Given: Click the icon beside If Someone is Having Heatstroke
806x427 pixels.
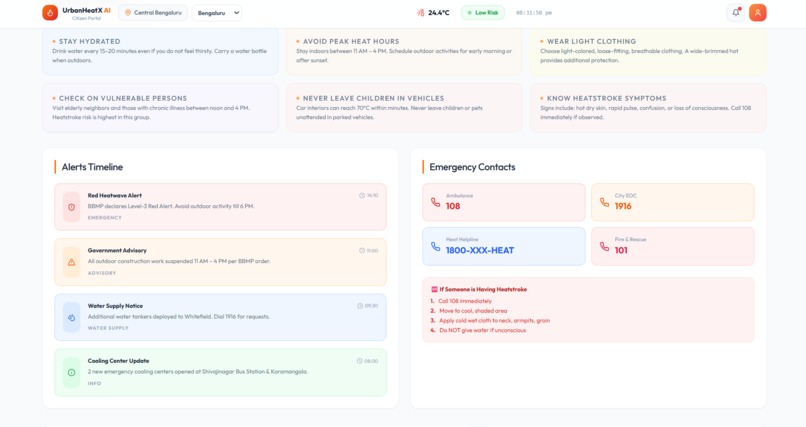Looking at the screenshot, I should pos(434,289).
